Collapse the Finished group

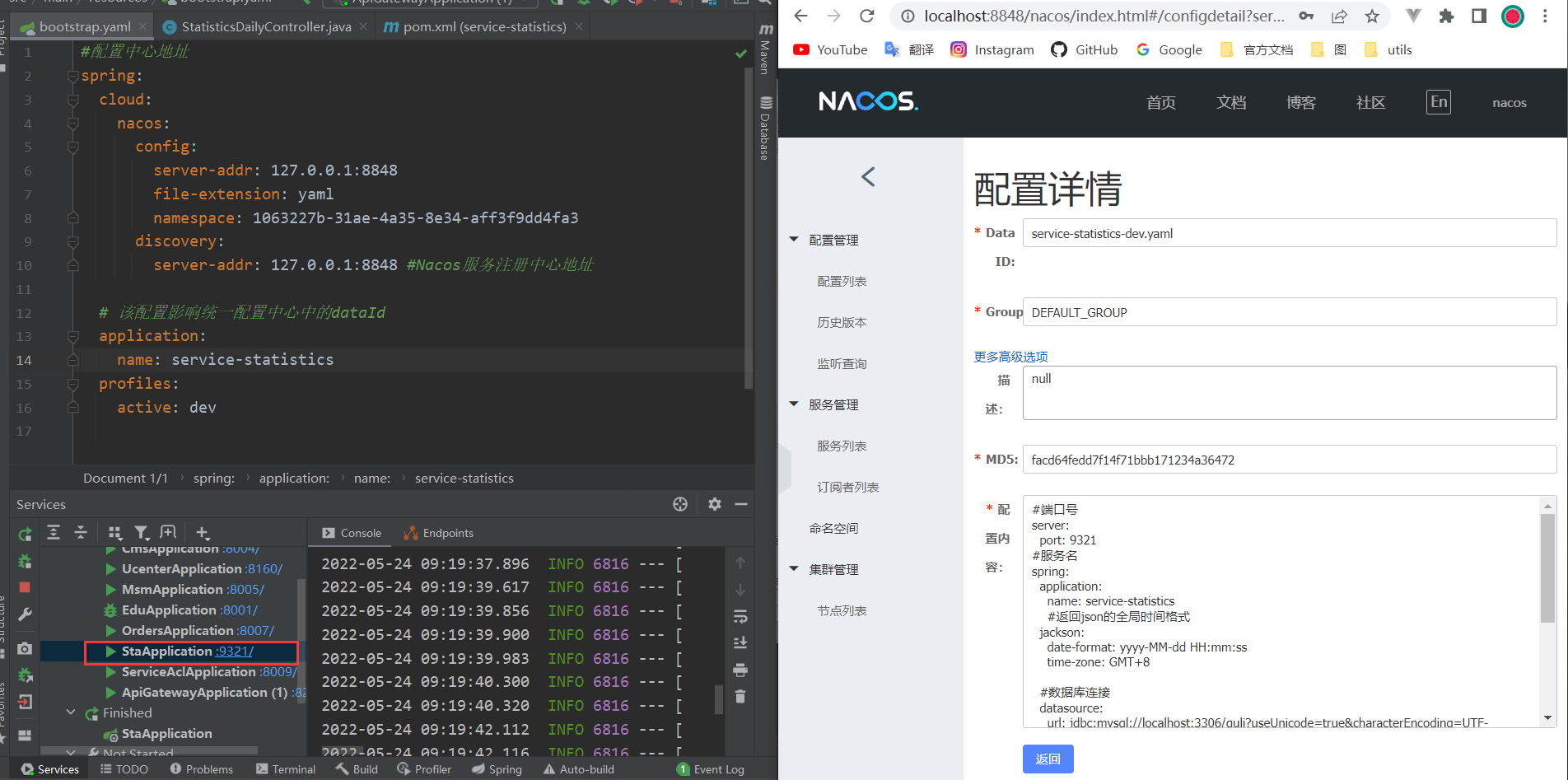point(71,712)
